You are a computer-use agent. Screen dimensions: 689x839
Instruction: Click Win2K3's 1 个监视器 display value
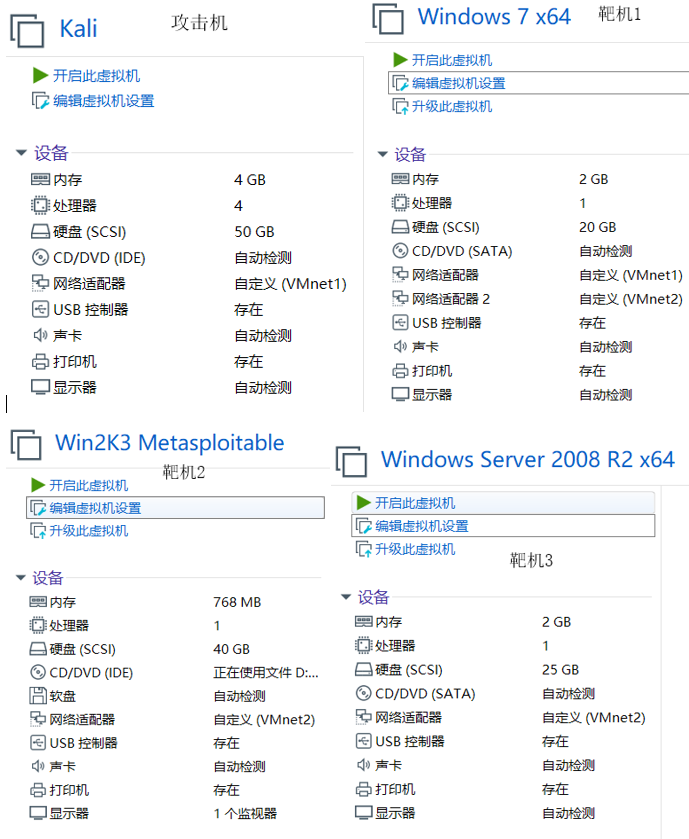point(245,814)
